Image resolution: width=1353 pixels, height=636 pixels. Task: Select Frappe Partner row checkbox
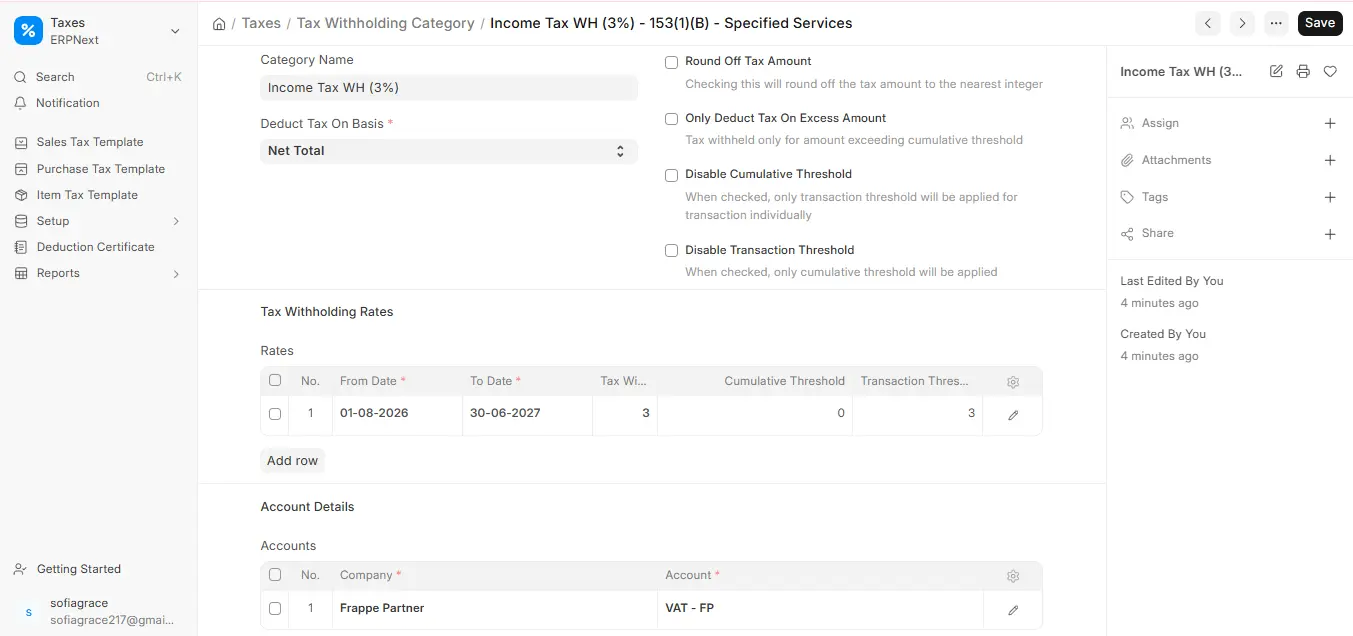click(x=275, y=608)
